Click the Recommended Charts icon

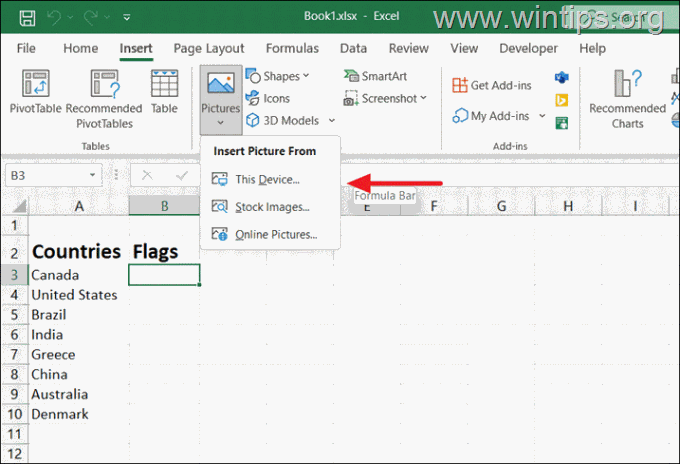[x=627, y=86]
